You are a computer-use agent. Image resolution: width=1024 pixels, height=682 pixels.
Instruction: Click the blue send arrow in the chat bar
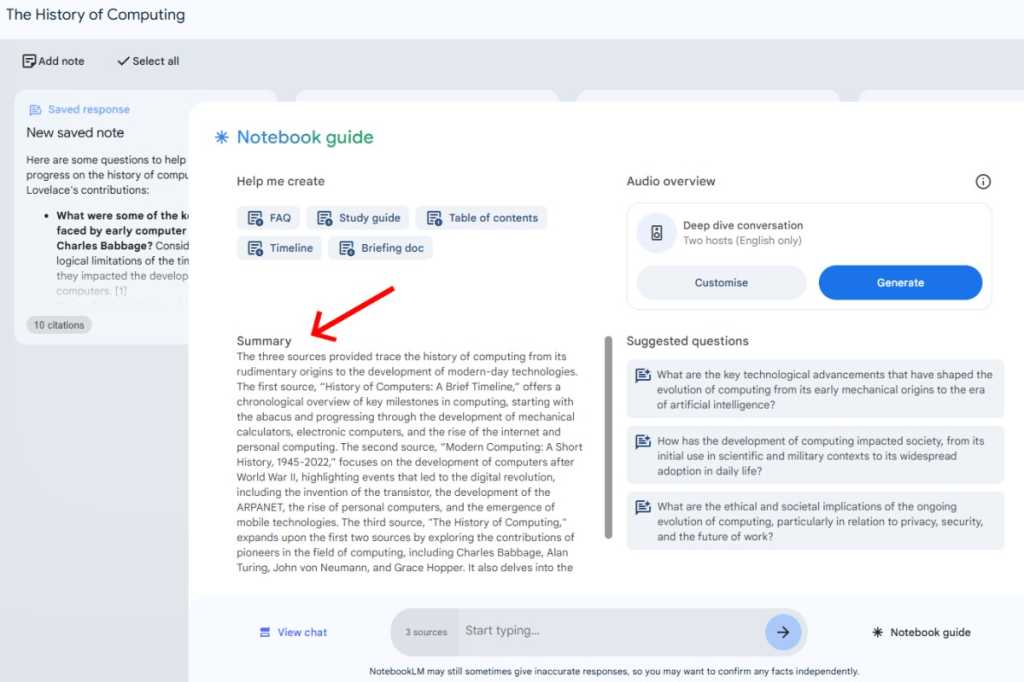(x=784, y=631)
